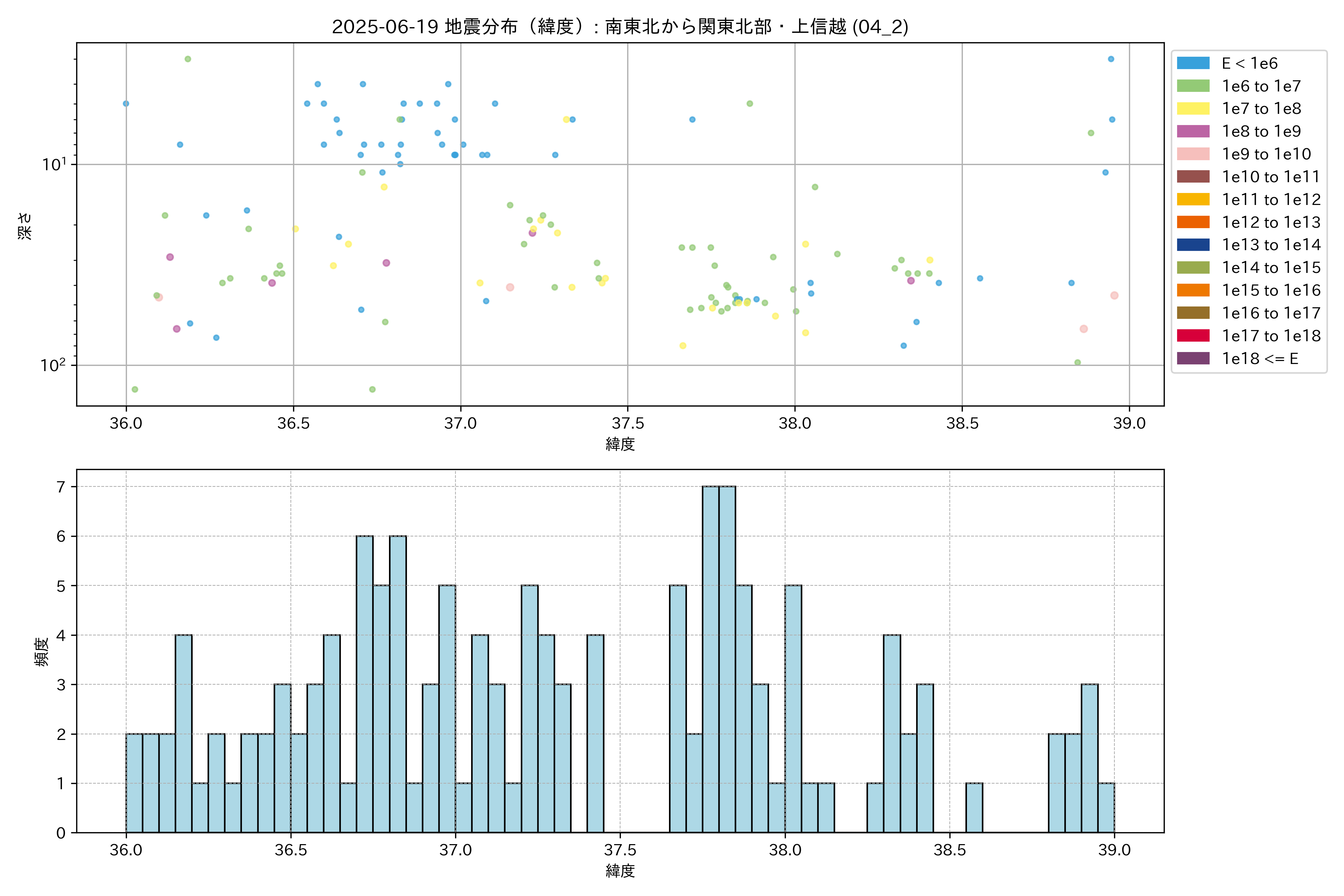Click the chart title text at top
Viewport: 1344px width, 896px height.
(620, 27)
